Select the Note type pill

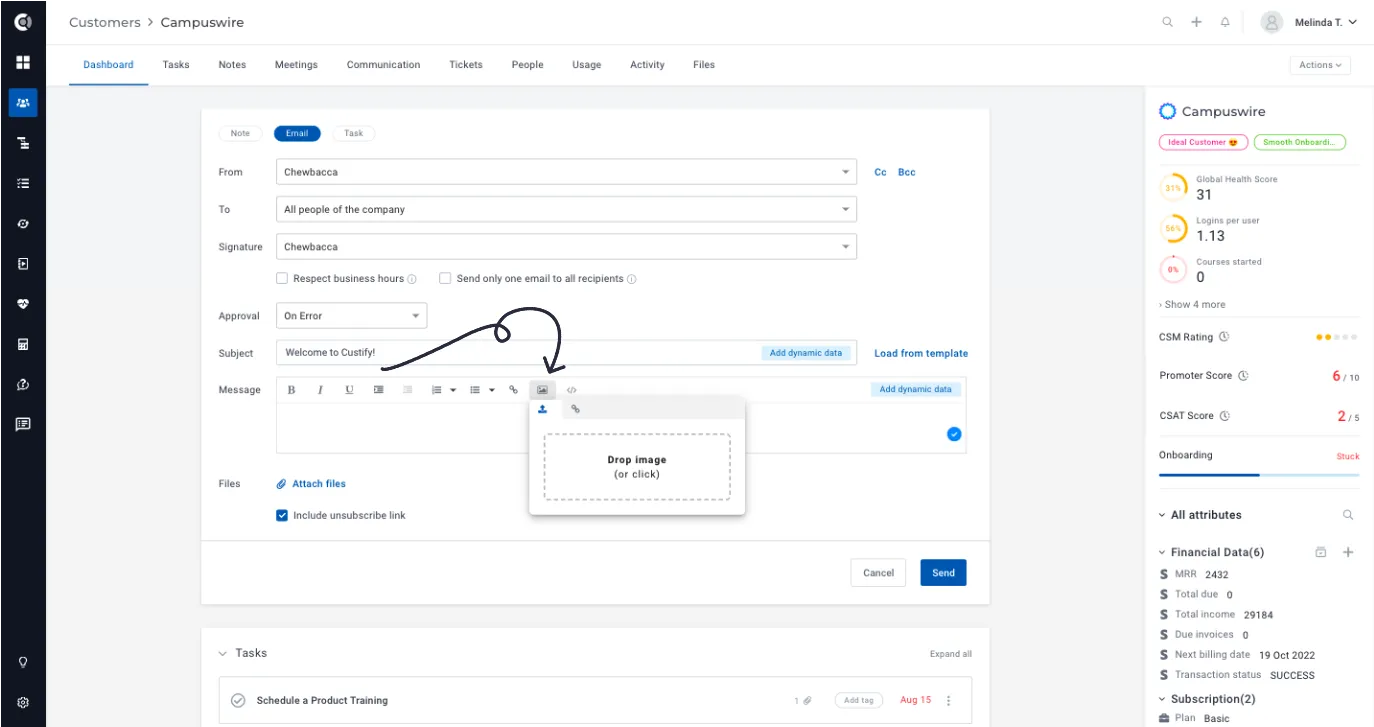tap(240, 134)
